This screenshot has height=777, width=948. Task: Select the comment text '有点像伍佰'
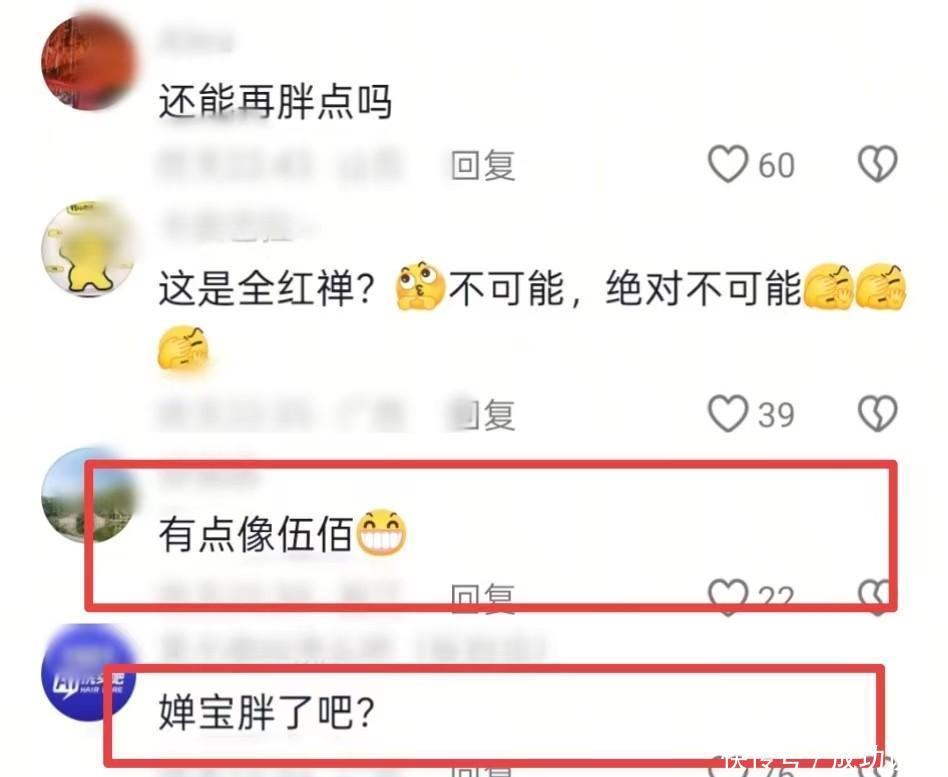pyautogui.click(x=255, y=534)
